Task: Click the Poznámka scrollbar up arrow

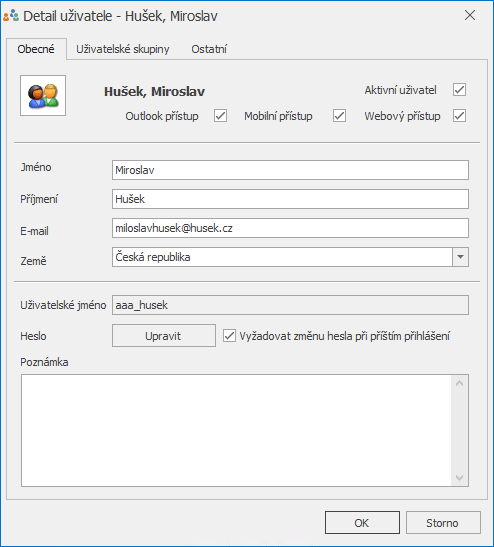Action: (459, 383)
